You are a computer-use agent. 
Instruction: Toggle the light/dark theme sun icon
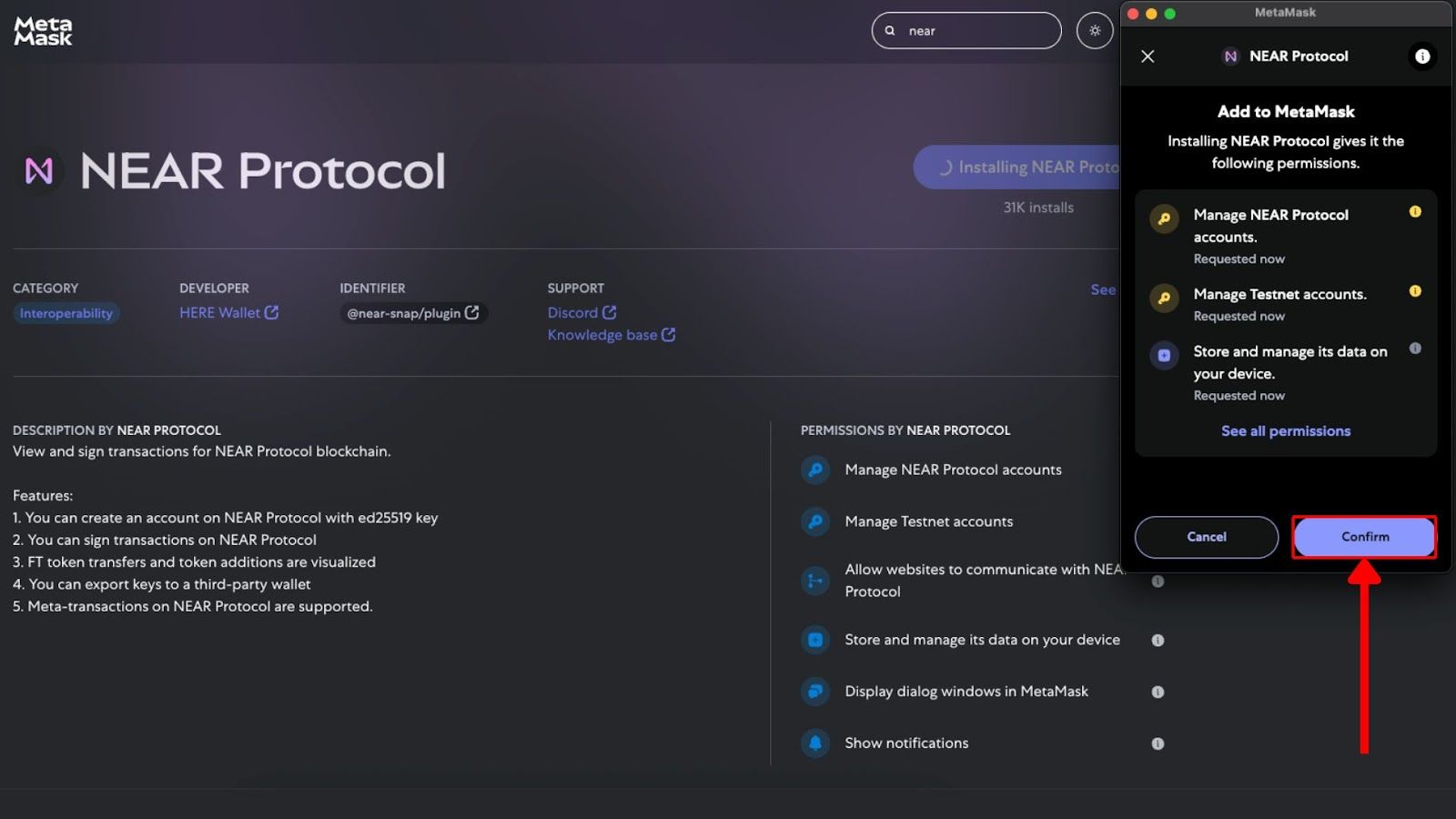[1095, 30]
